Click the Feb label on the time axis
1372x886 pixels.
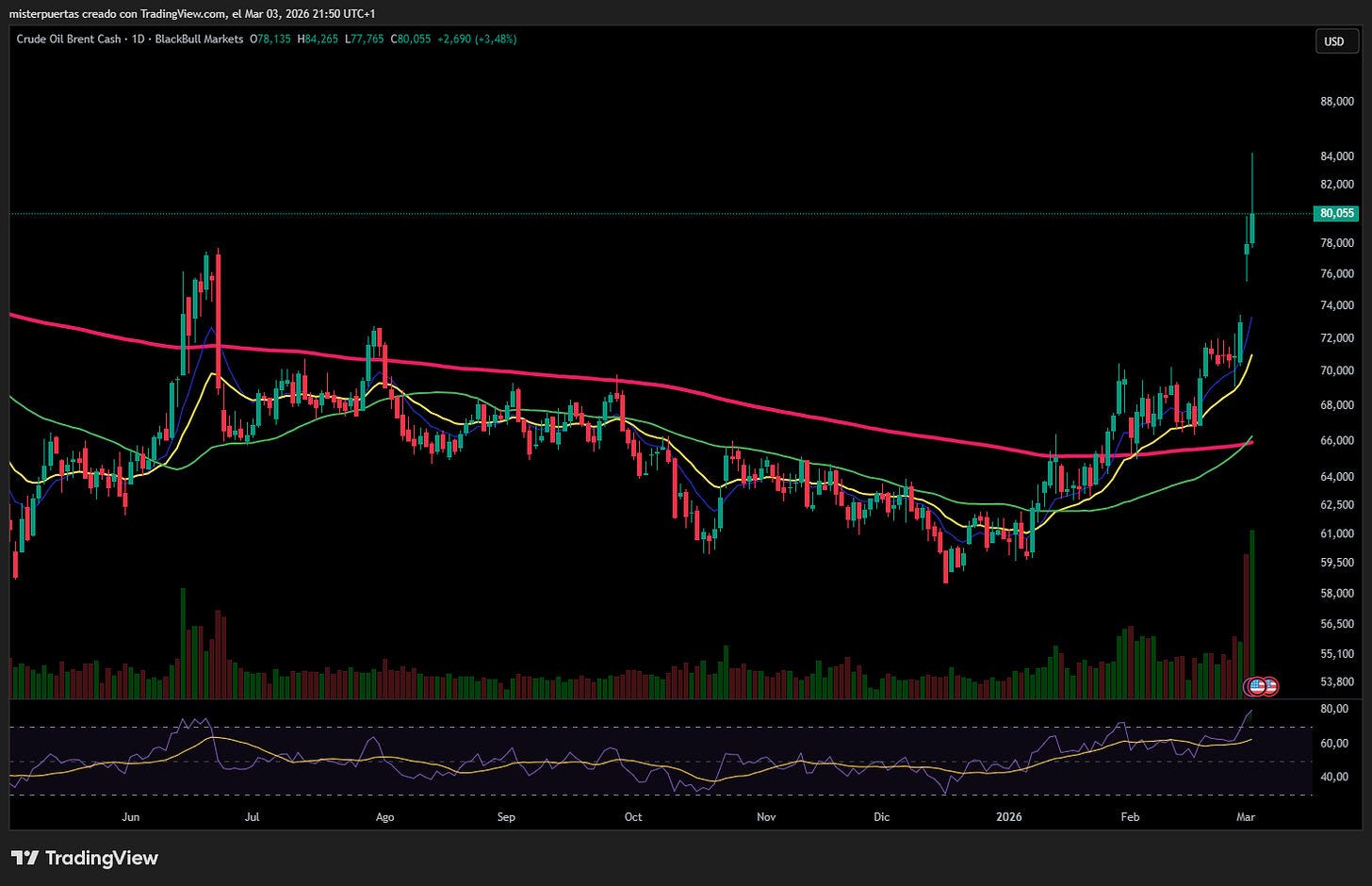[x=1130, y=817]
